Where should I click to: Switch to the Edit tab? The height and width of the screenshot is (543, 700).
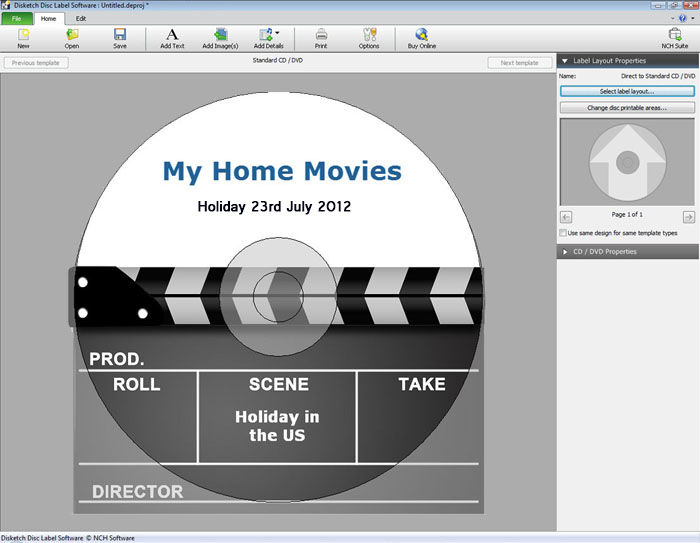[81, 19]
